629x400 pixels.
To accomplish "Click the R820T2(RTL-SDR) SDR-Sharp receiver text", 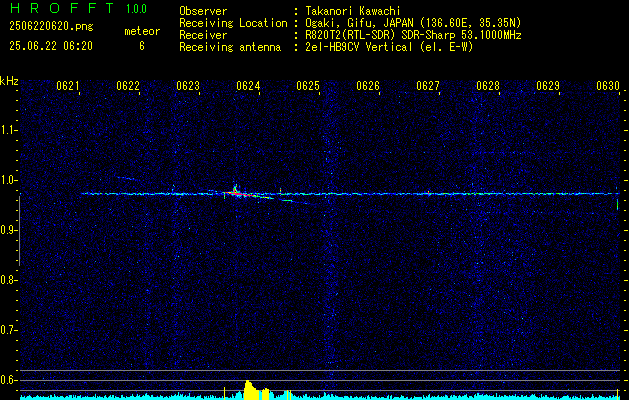I will 413,35.
